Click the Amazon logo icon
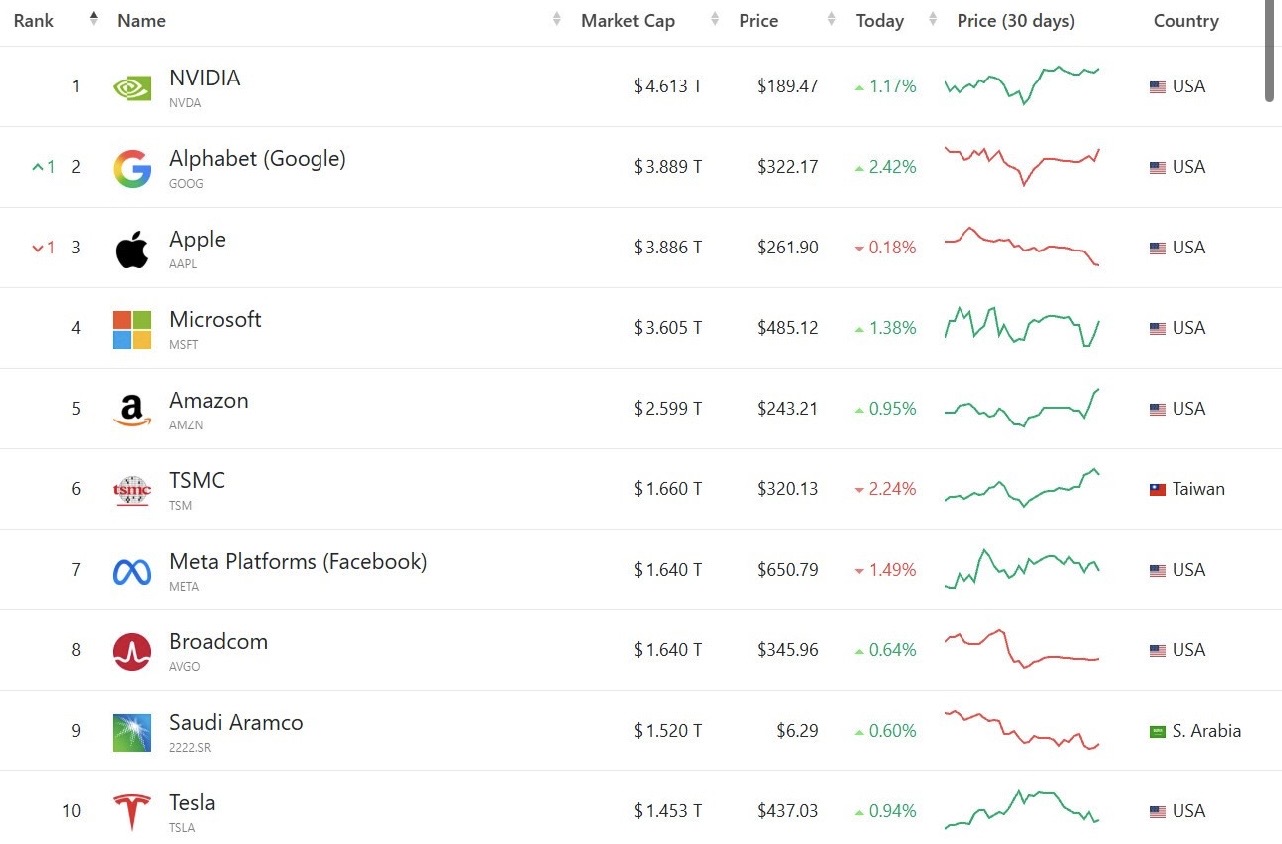1282x844 pixels. (132, 410)
